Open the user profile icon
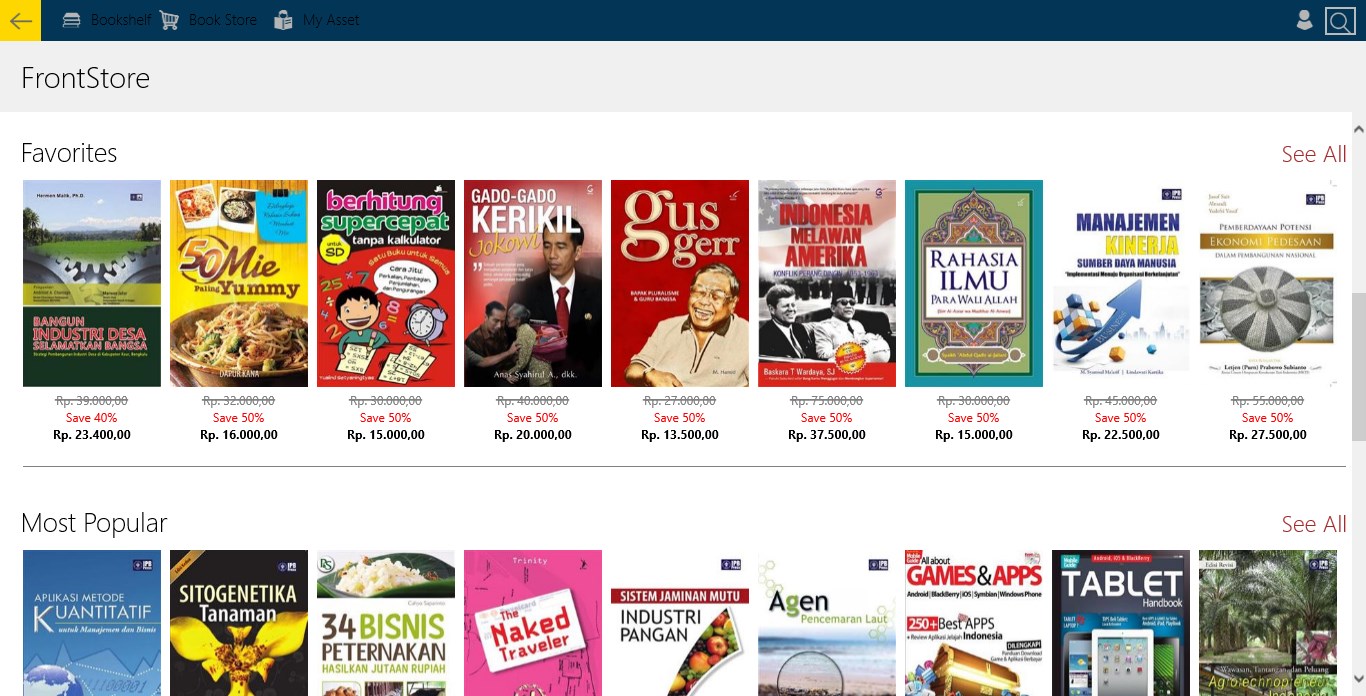The height and width of the screenshot is (696, 1366). (1304, 20)
